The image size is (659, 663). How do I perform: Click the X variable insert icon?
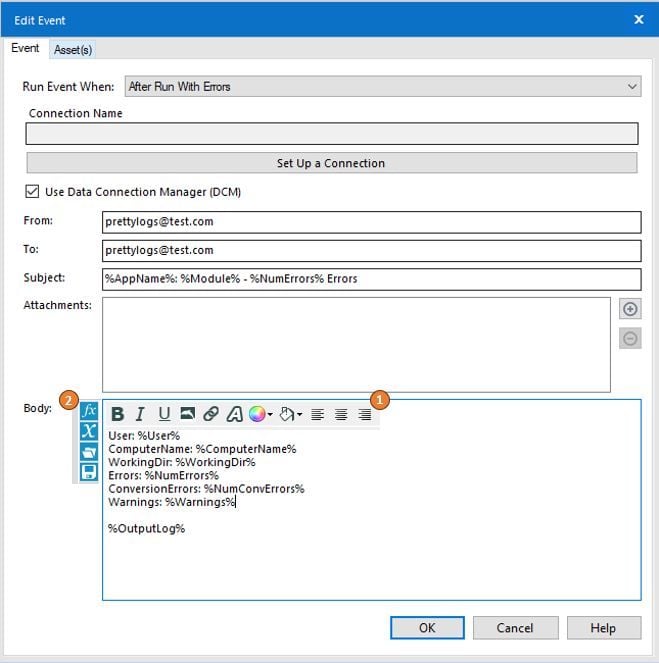pos(89,431)
